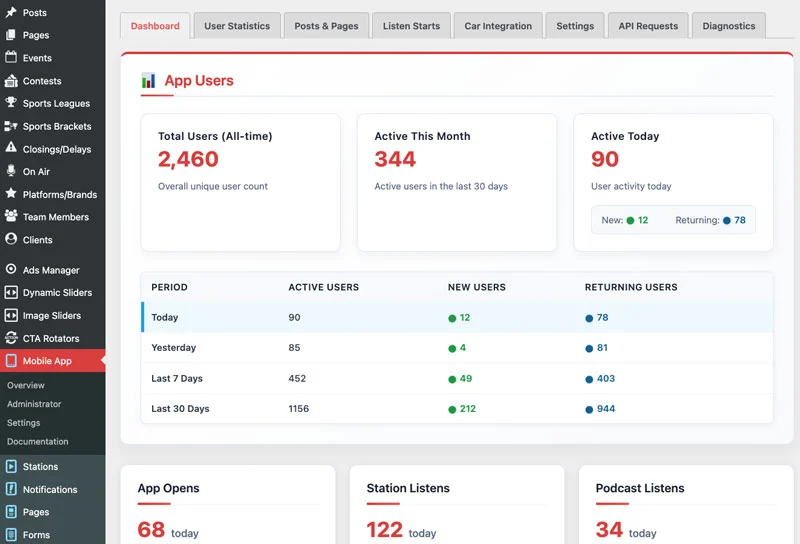Click the Mobile App phone icon

tap(11, 360)
